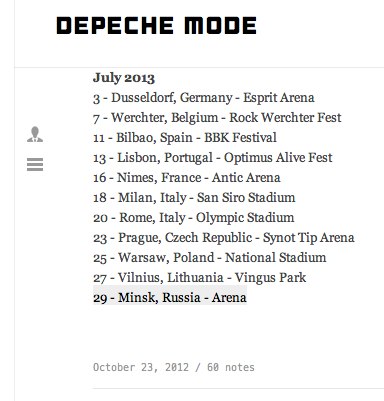Click the highlighted Minsk, Russia Arena line
384x401 pixels.
click(170, 298)
